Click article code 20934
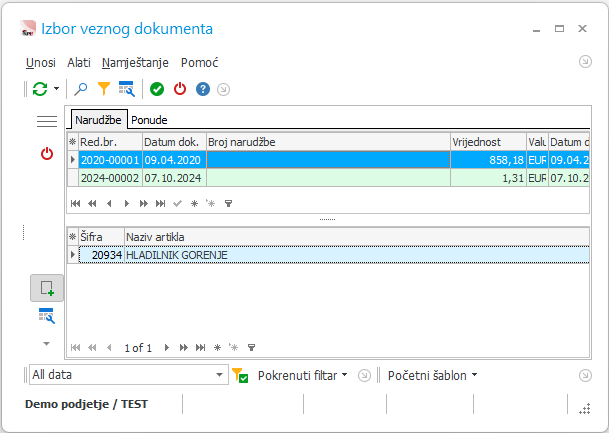The width and height of the screenshot is (609, 433). [101, 255]
